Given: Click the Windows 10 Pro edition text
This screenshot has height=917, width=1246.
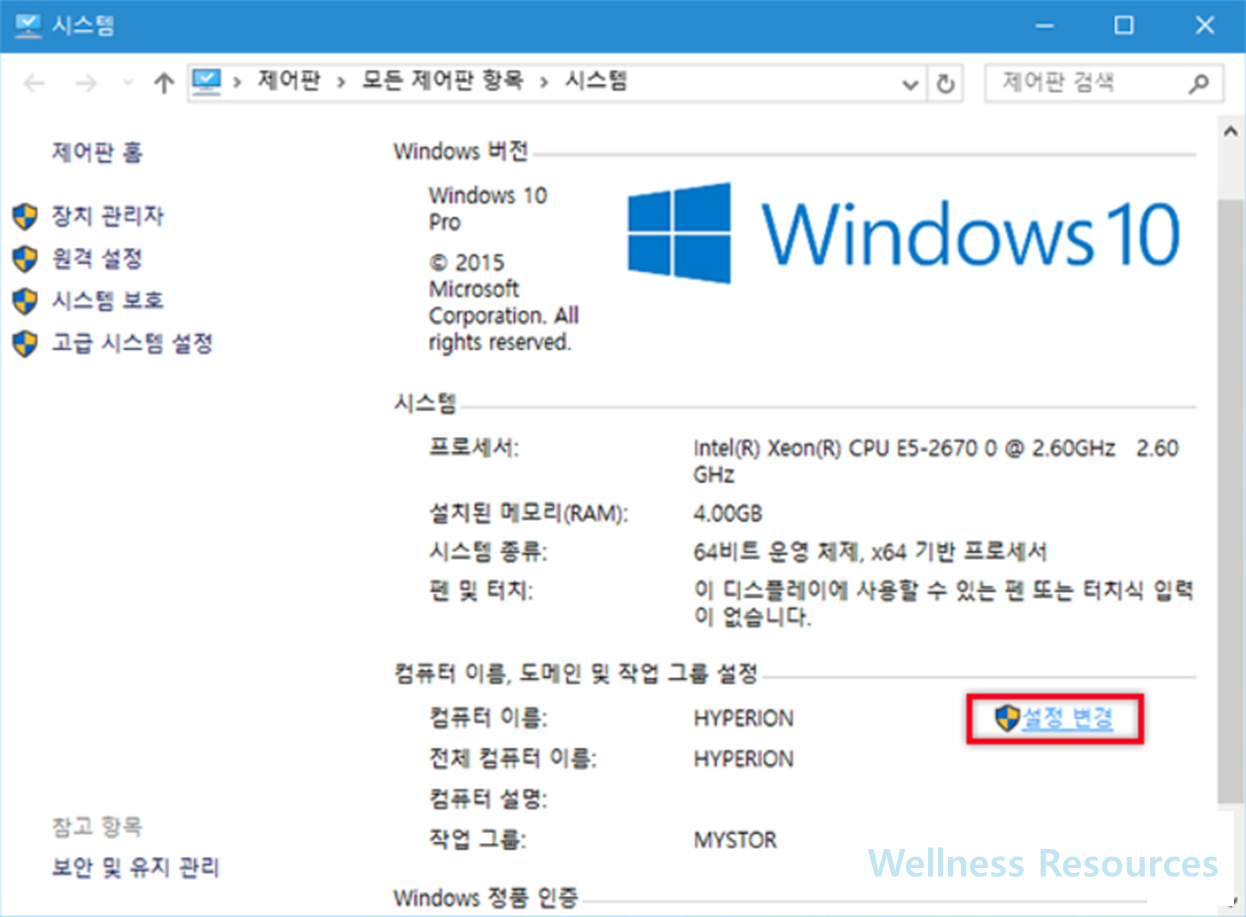Looking at the screenshot, I should (x=488, y=209).
